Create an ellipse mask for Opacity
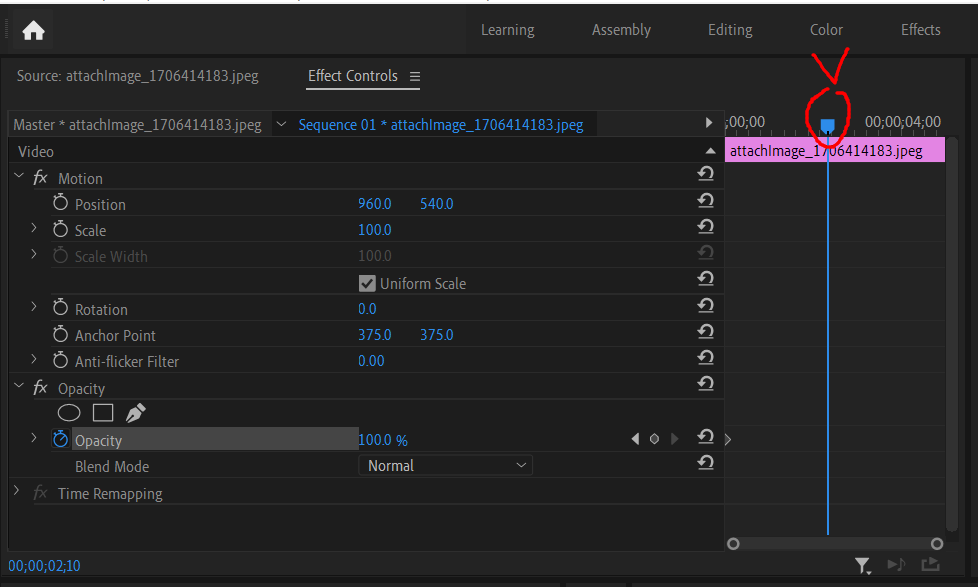The height and width of the screenshot is (587, 978). 69,413
